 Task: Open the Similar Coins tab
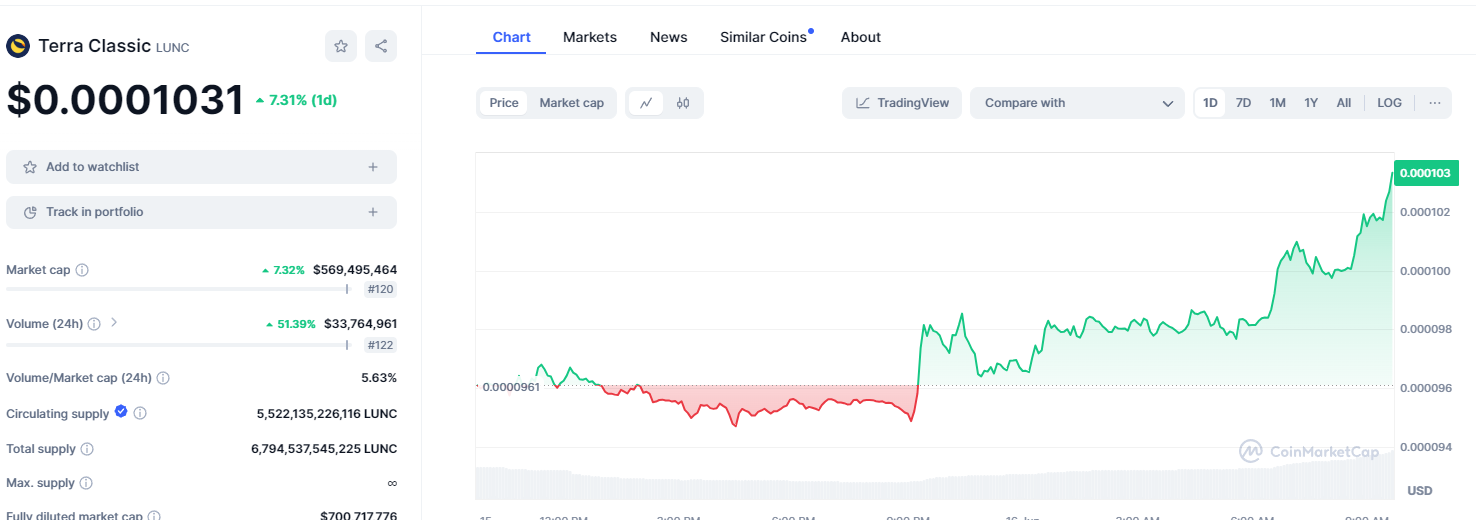pos(763,37)
